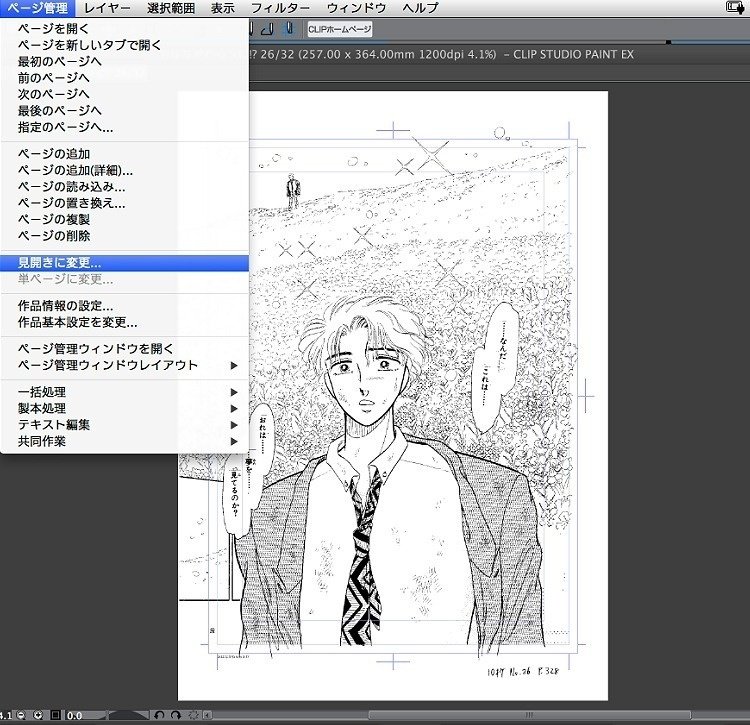Go to 最初のページへ
This screenshot has height=725, width=750.
coord(124,61)
